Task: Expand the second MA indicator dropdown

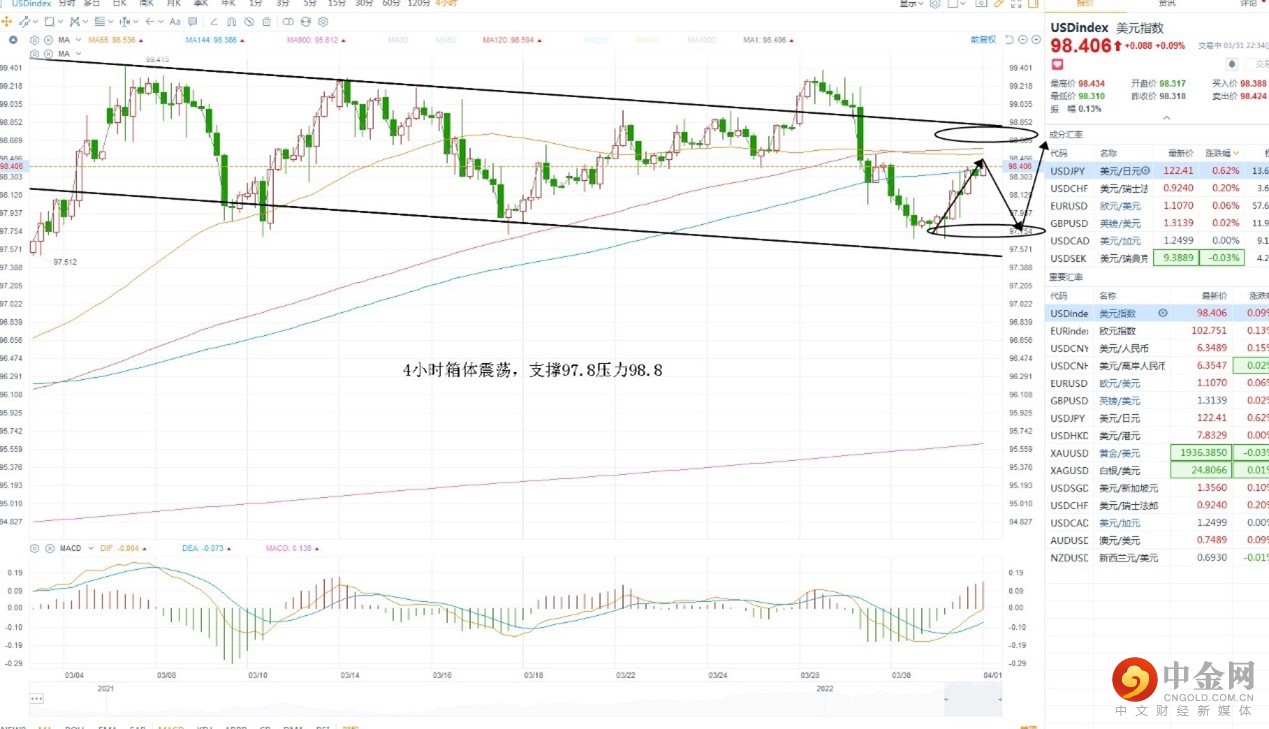Action: coord(78,53)
